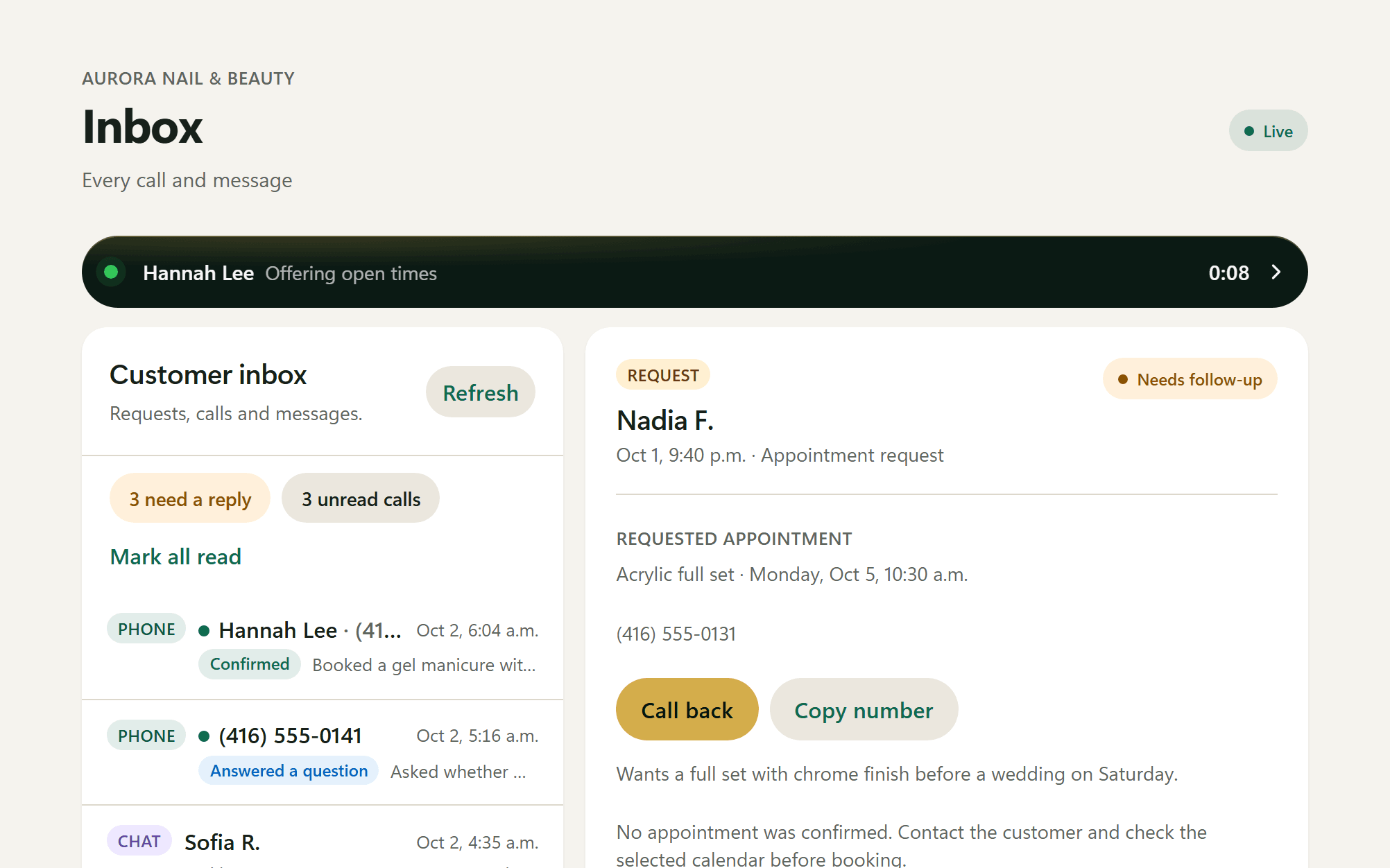Mark all messages as read
The width and height of the screenshot is (1390, 868).
point(175,557)
